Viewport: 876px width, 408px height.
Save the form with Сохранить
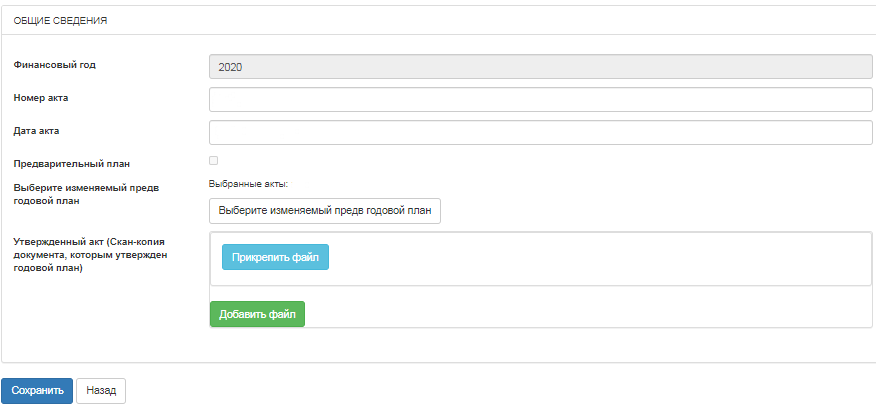[x=37, y=391]
